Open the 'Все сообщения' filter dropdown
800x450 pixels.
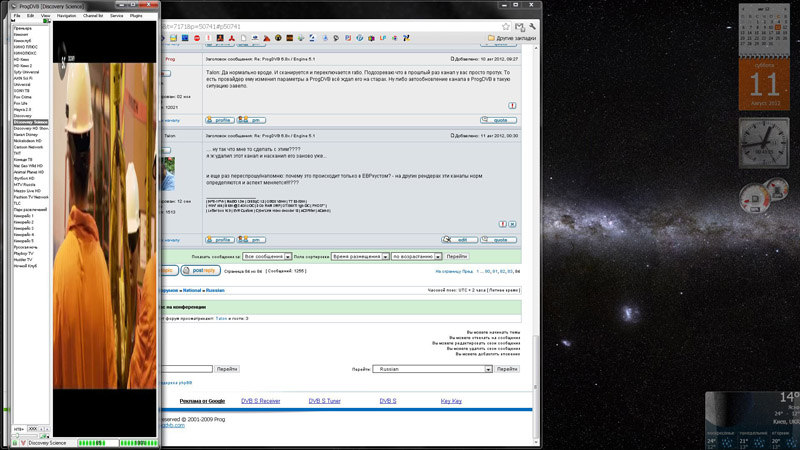(x=265, y=257)
